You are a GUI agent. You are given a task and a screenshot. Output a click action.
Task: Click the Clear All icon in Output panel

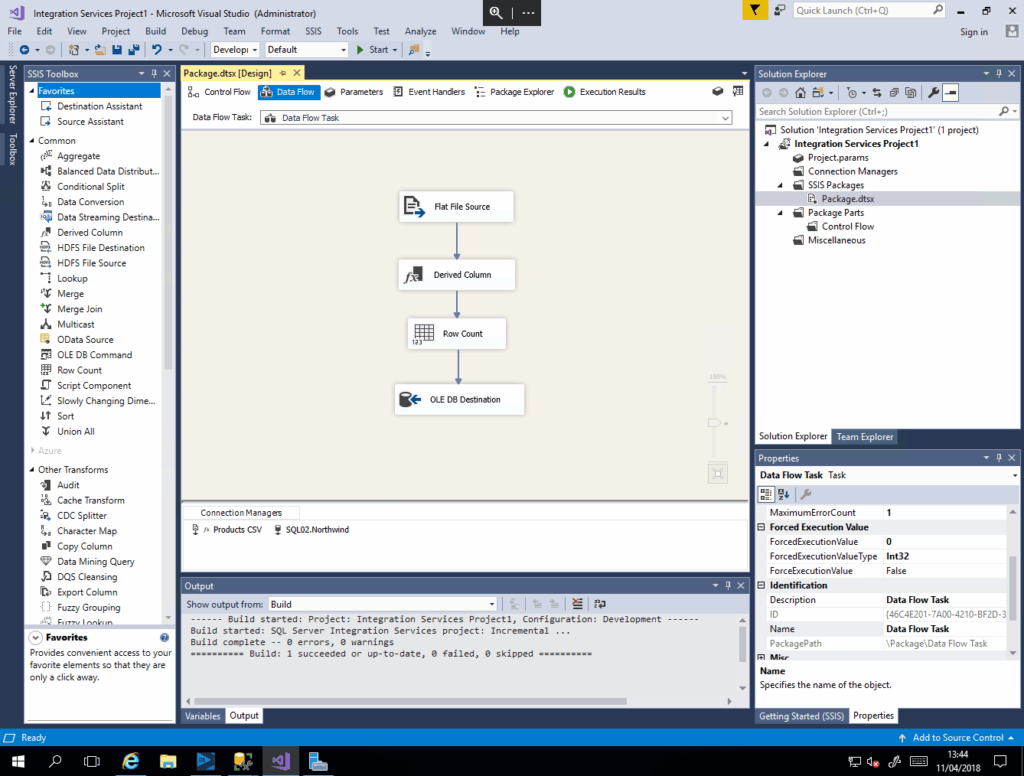(x=577, y=604)
